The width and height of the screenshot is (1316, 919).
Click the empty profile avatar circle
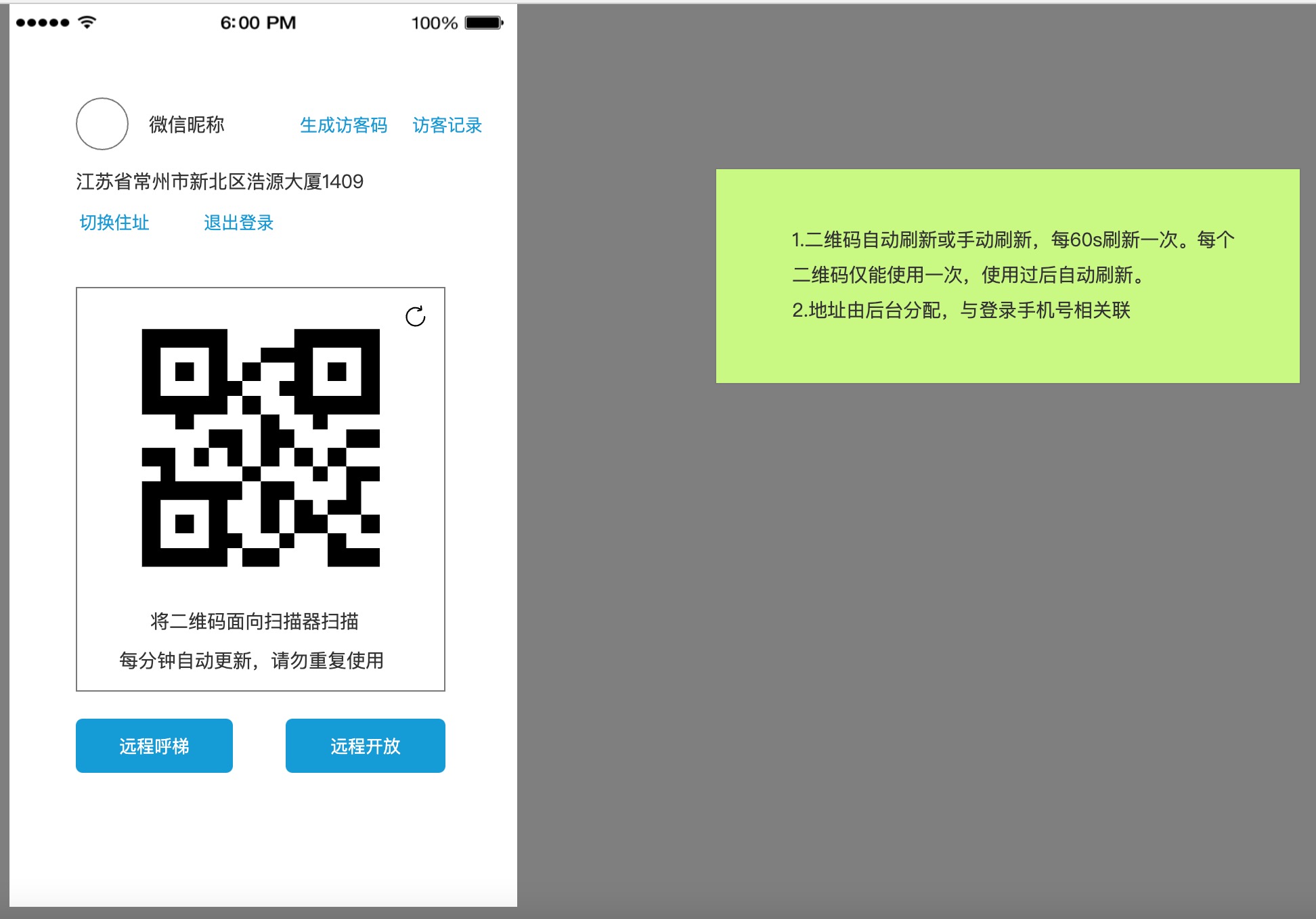pyautogui.click(x=102, y=124)
